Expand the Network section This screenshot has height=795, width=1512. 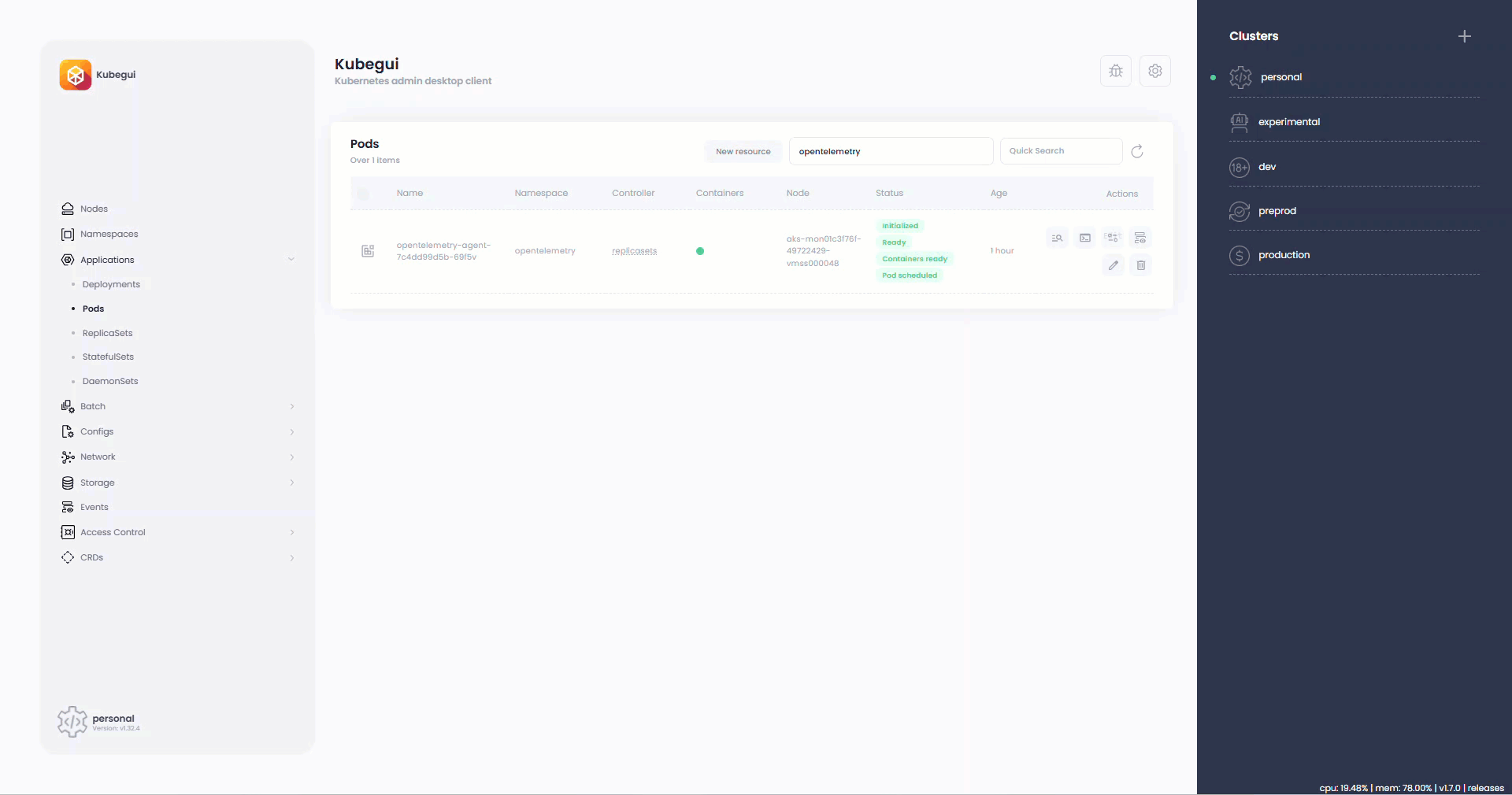291,457
